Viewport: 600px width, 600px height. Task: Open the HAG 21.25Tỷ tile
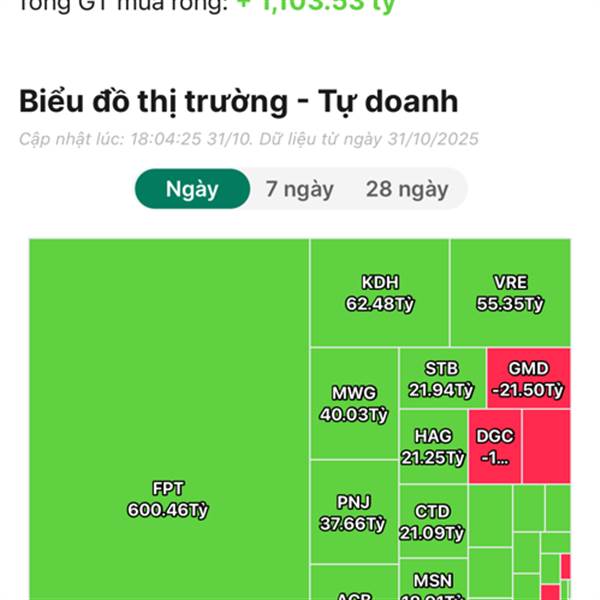pyautogui.click(x=432, y=447)
